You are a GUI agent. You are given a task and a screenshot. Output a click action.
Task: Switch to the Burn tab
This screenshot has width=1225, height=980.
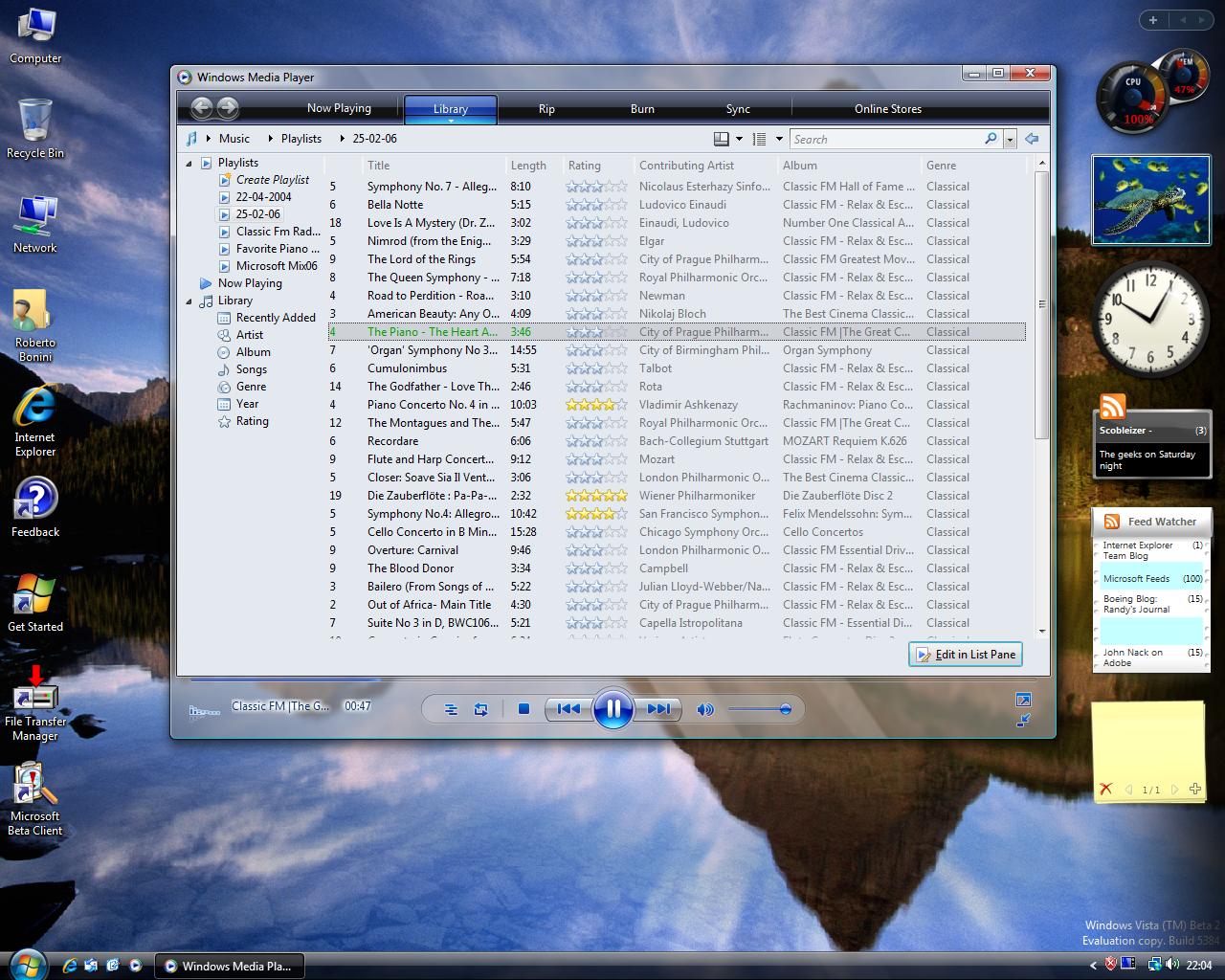(642, 109)
